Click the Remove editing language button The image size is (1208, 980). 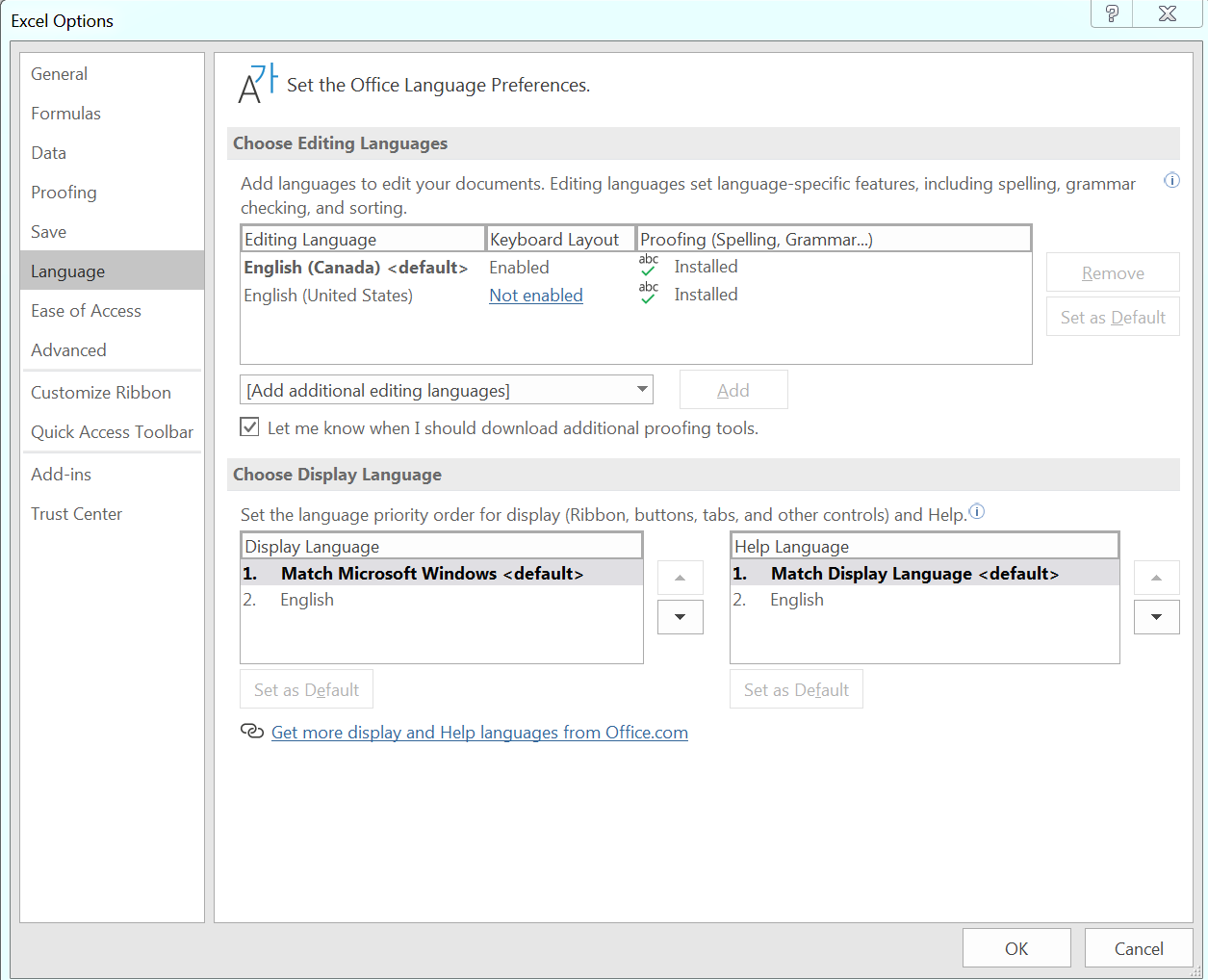[x=1113, y=272]
